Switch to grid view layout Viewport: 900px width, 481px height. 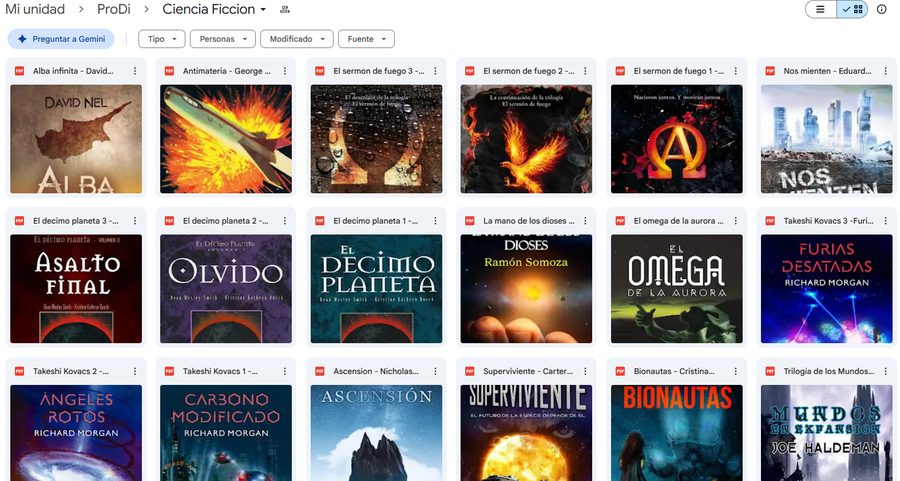pyautogui.click(x=852, y=9)
